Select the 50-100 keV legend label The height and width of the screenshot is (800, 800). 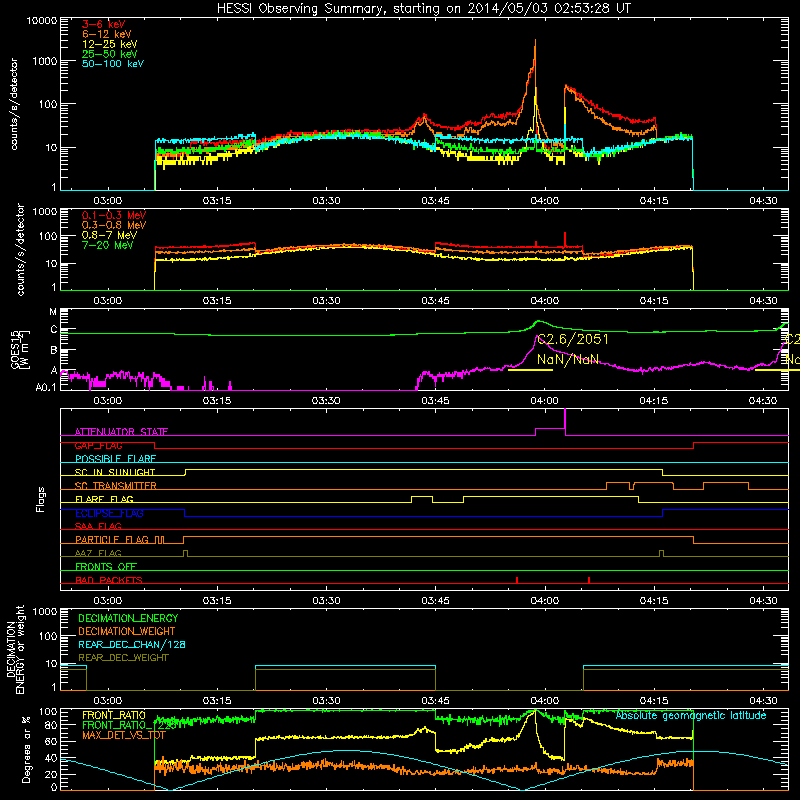tap(113, 64)
